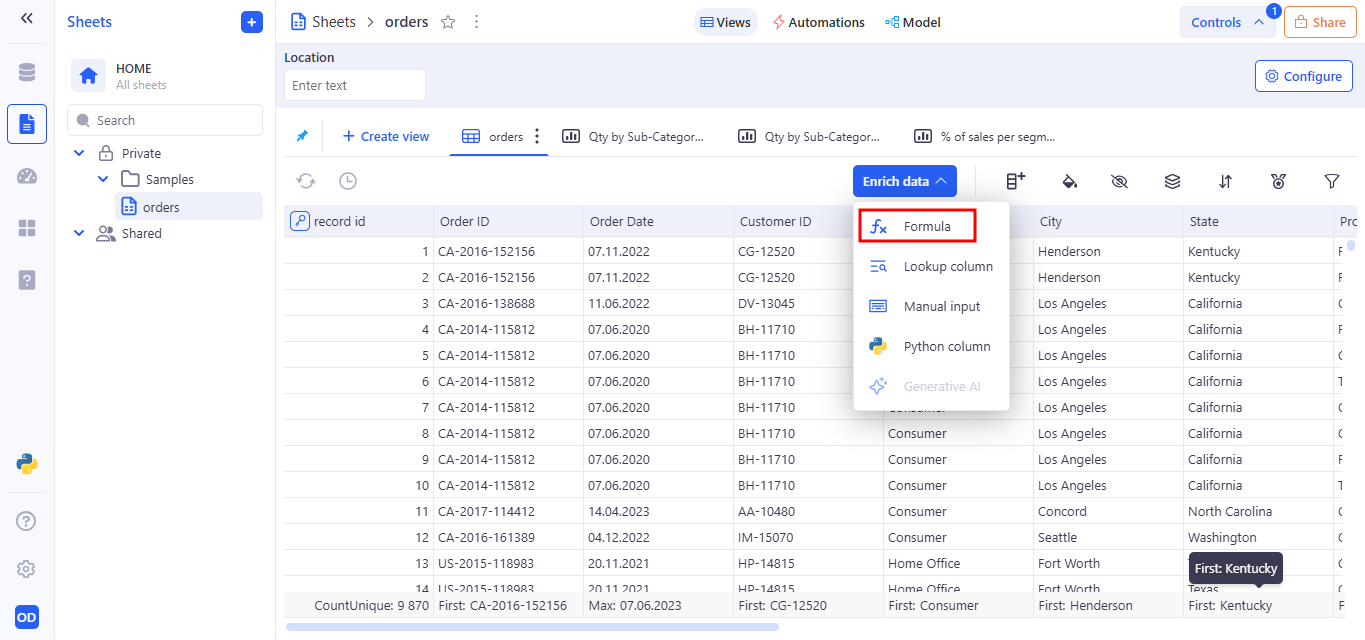Select Formula from the enrich menu
Viewport: 1365px width, 640px height.
(917, 227)
